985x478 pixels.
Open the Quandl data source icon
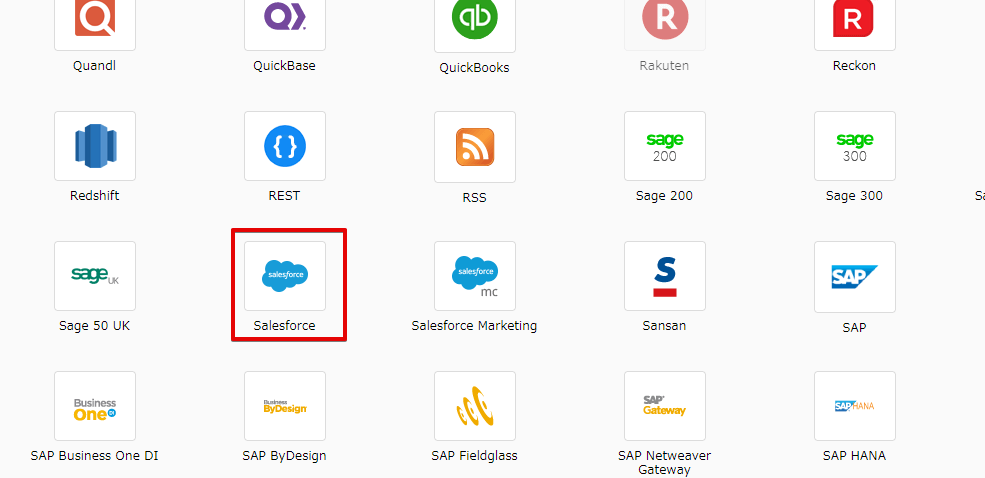(x=95, y=20)
